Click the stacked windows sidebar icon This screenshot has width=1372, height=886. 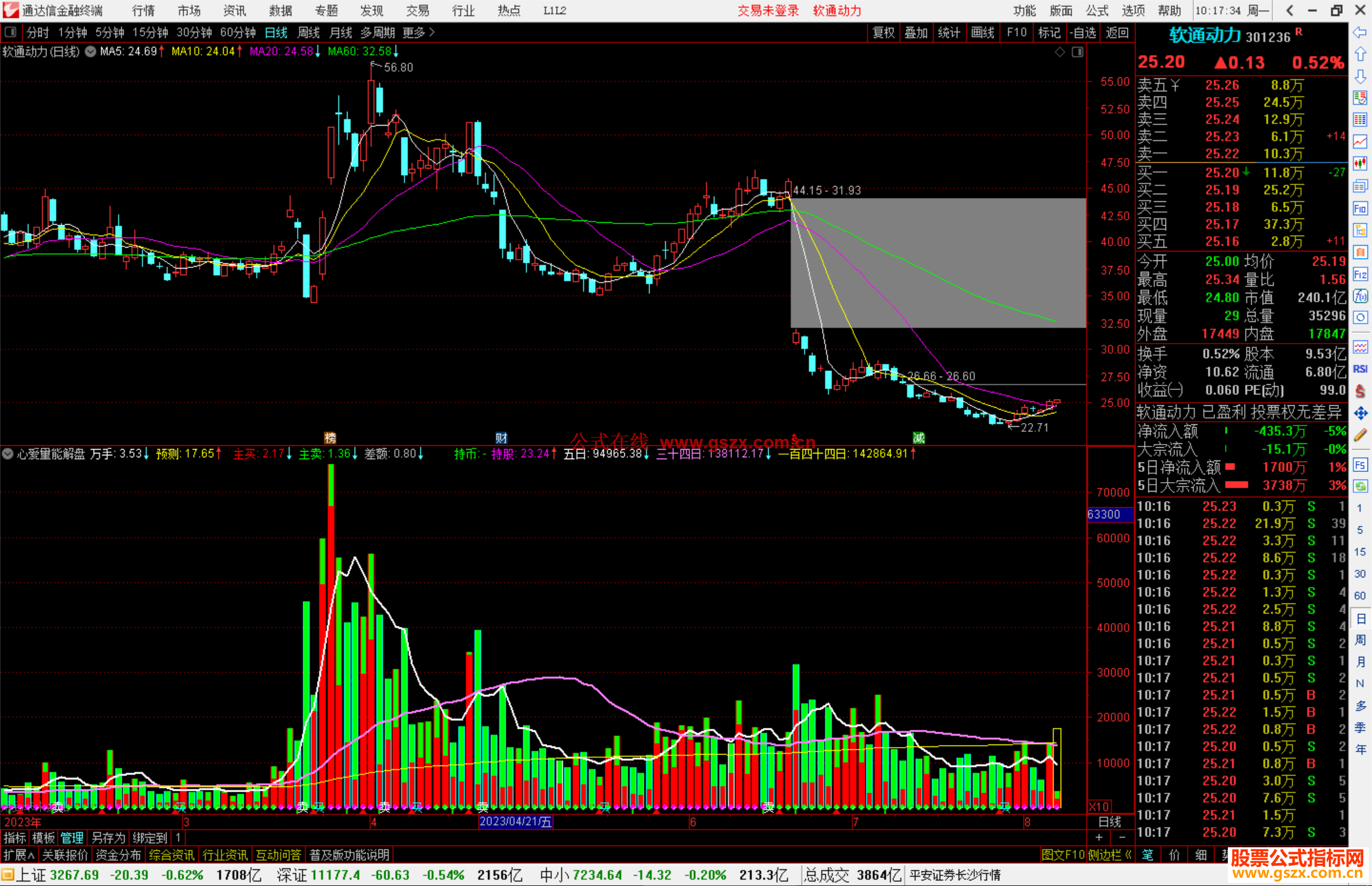(x=1360, y=186)
